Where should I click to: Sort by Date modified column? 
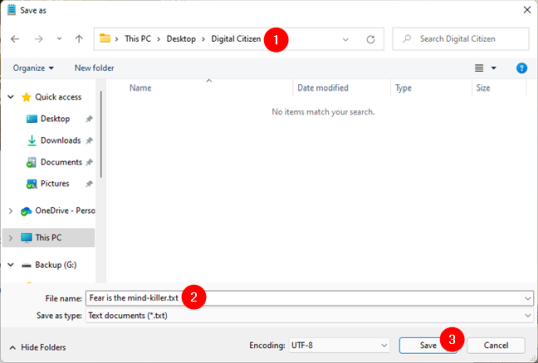tap(323, 88)
